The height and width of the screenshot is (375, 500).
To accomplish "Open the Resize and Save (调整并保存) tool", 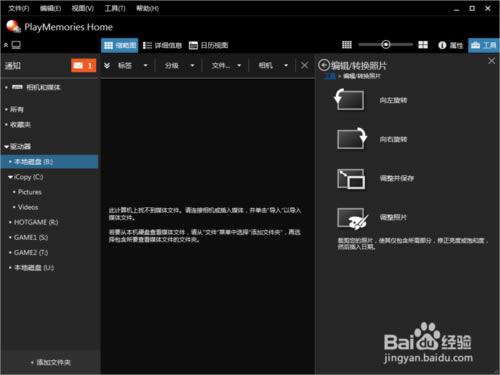I will pyautogui.click(x=351, y=179).
